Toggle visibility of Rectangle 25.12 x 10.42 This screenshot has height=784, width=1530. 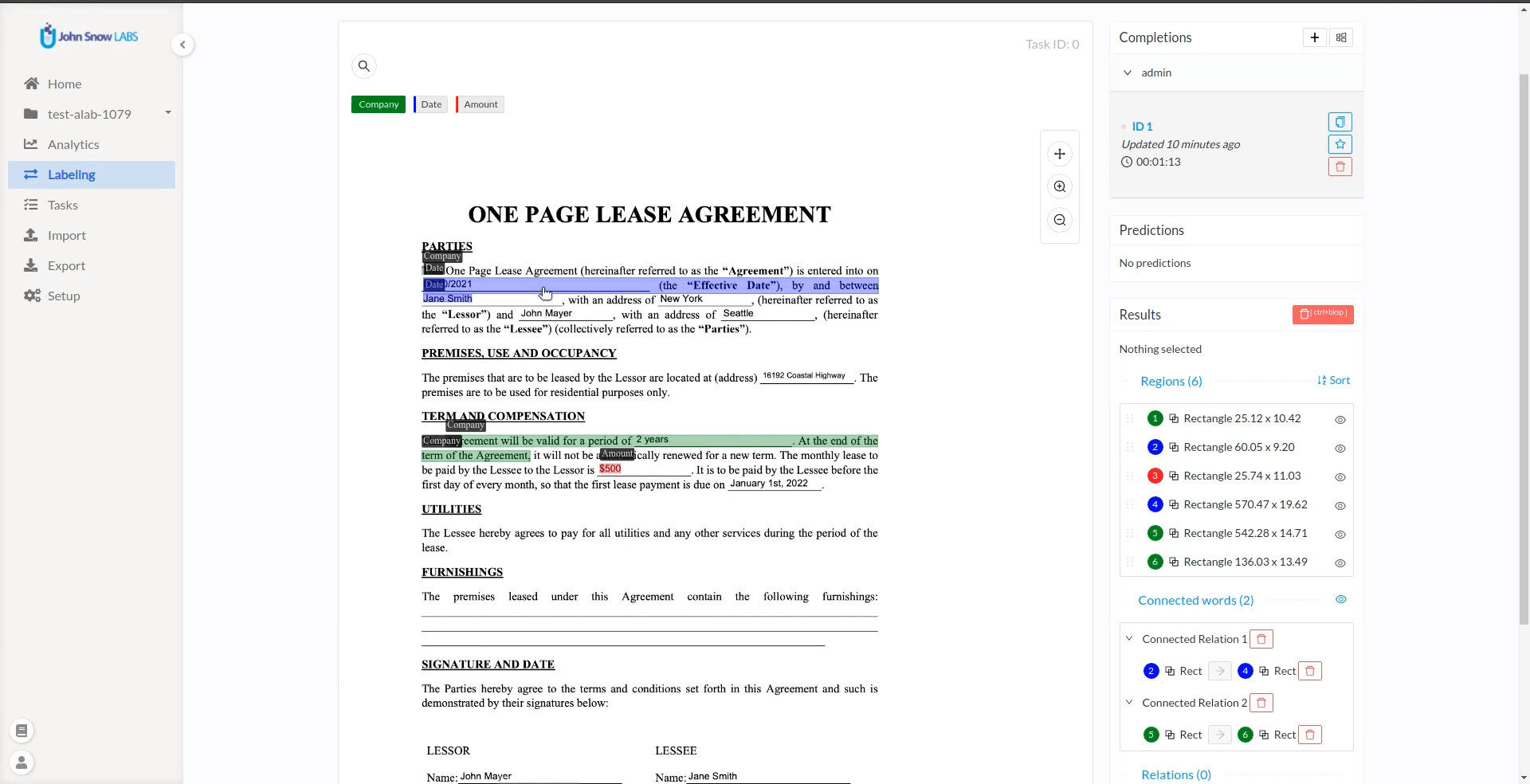(1340, 420)
